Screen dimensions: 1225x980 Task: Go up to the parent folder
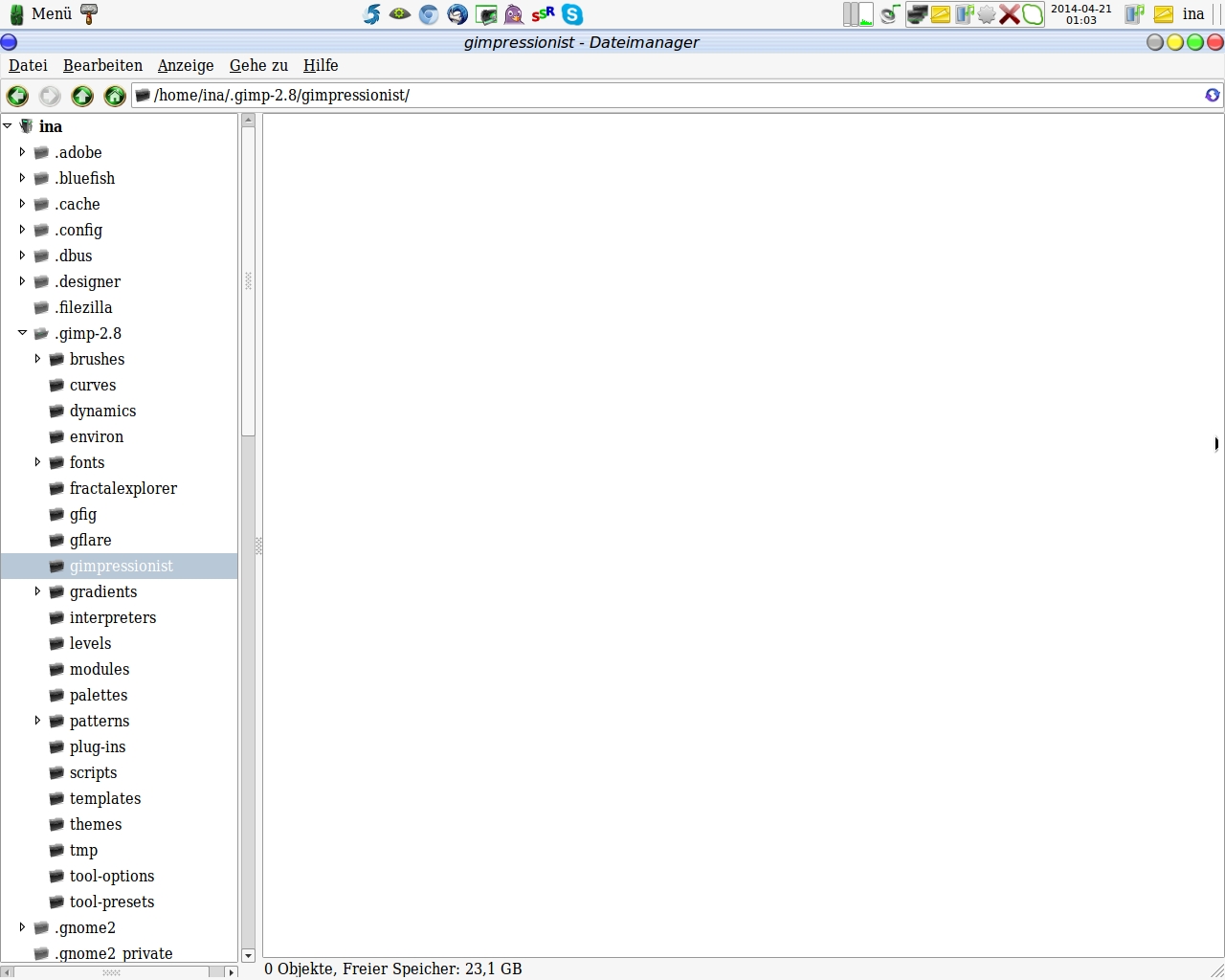(82, 96)
